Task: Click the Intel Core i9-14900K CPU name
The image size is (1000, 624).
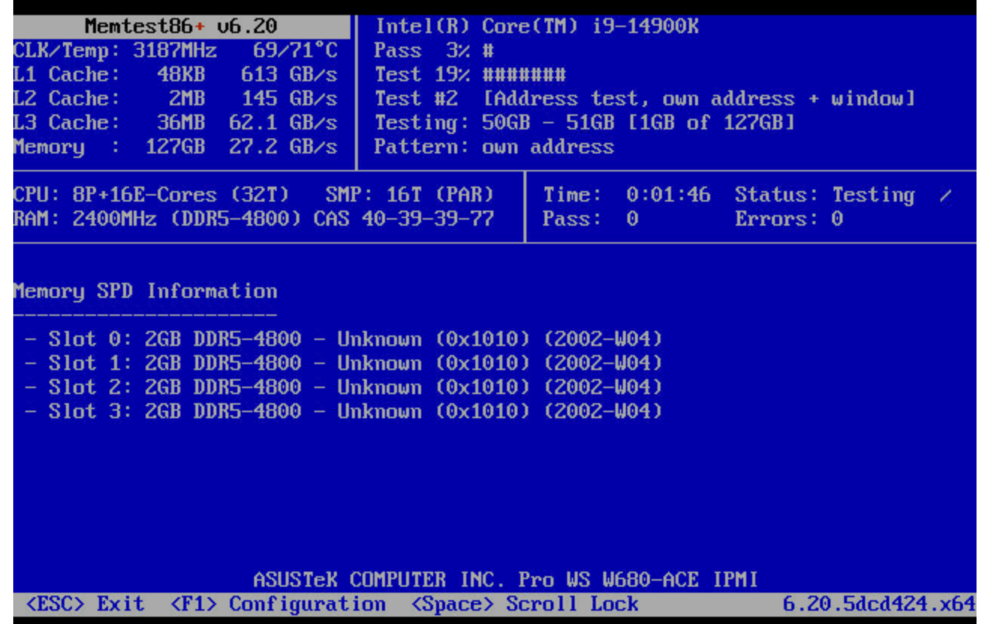Action: point(536,26)
